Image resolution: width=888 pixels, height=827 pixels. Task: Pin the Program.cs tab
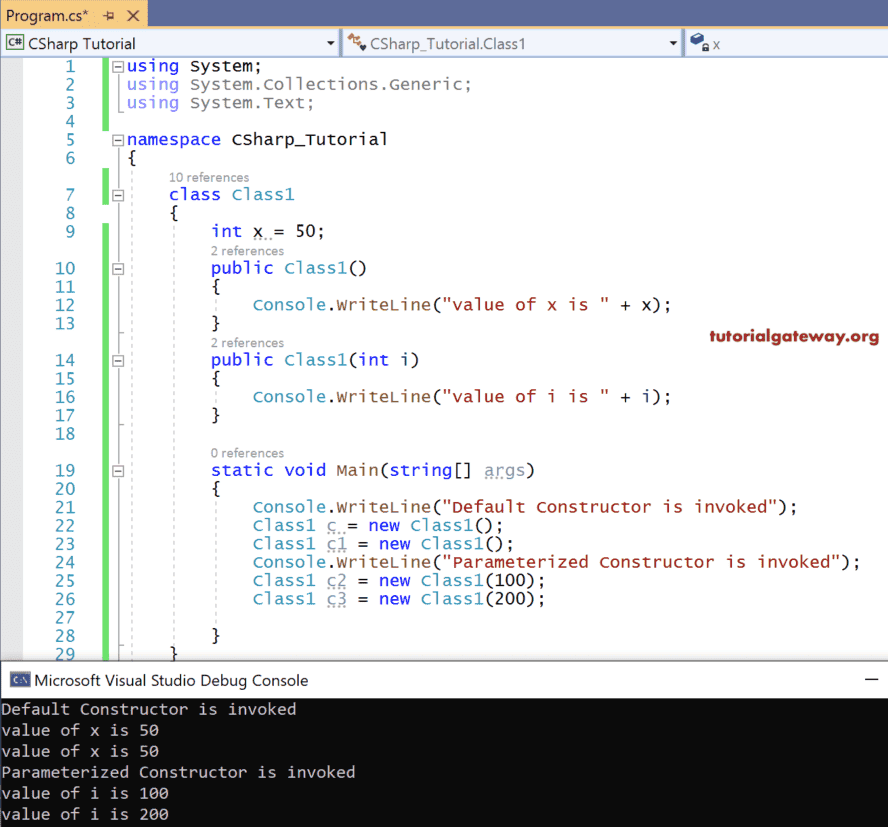point(109,15)
